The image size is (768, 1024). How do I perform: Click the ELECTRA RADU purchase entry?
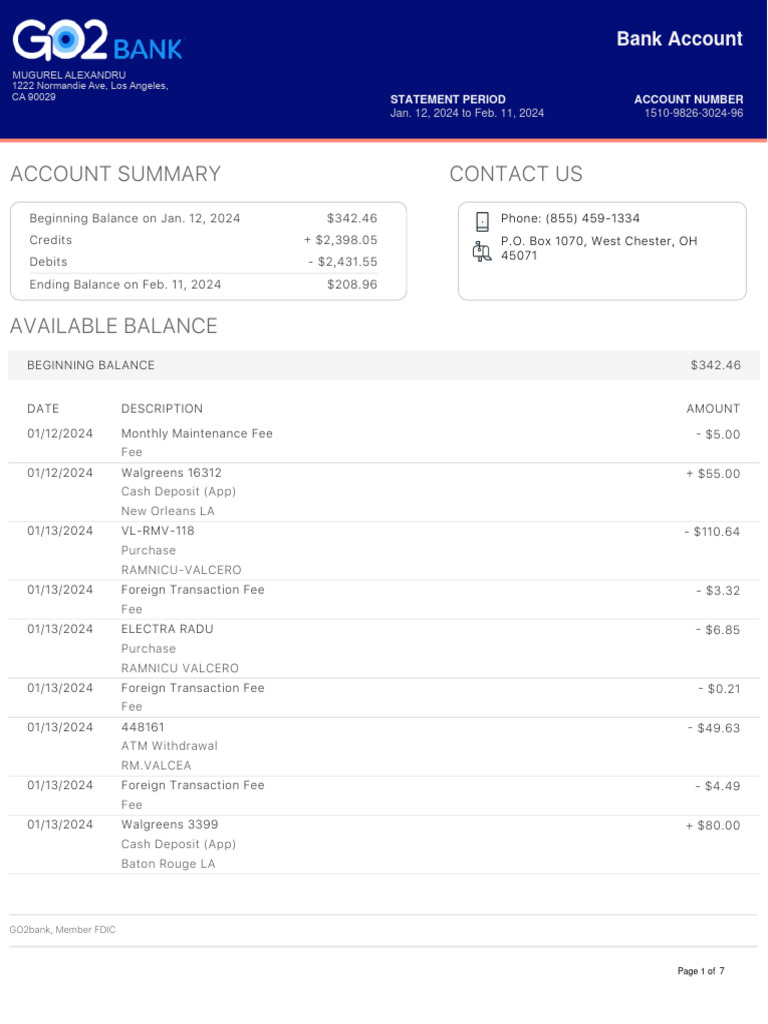coord(167,629)
